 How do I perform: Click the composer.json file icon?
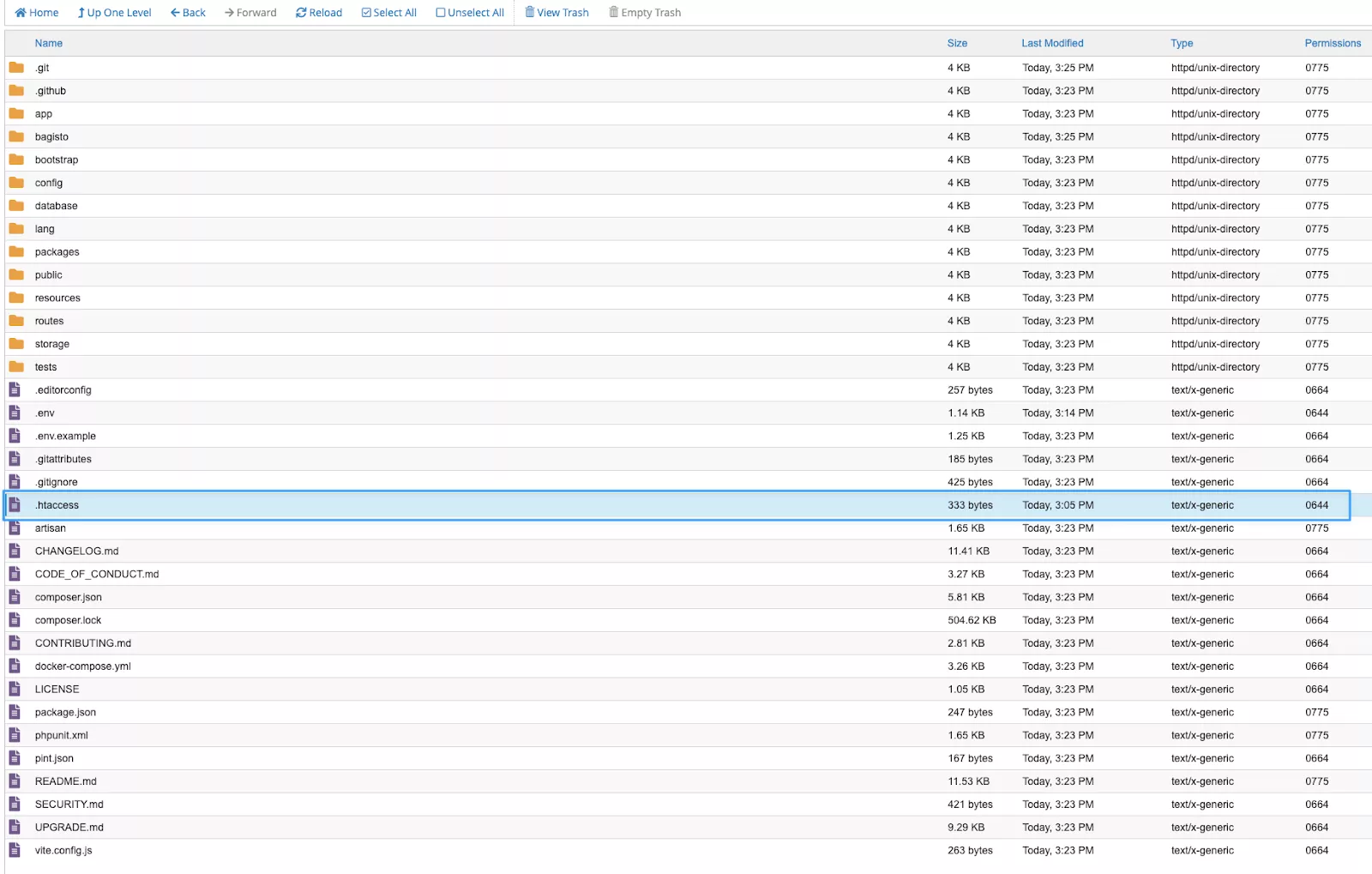(x=15, y=597)
